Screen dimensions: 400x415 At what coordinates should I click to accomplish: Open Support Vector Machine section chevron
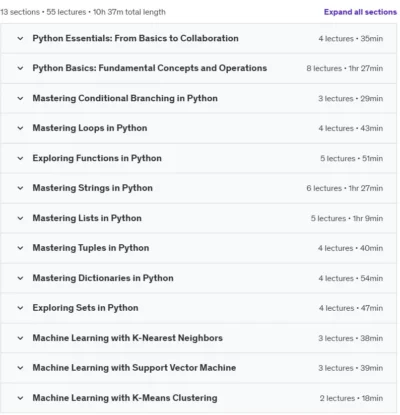click(20, 368)
